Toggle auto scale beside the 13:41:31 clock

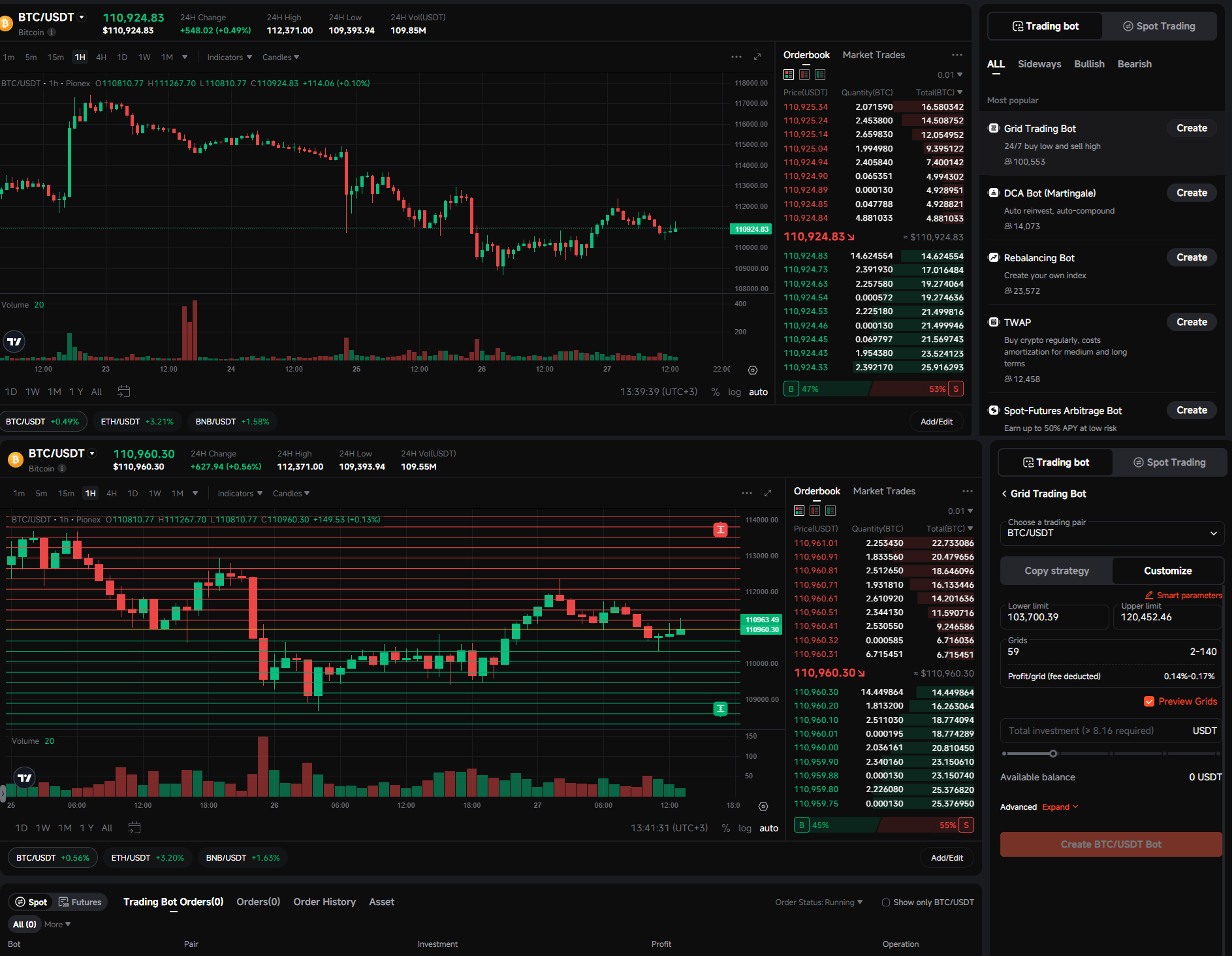pos(768,828)
